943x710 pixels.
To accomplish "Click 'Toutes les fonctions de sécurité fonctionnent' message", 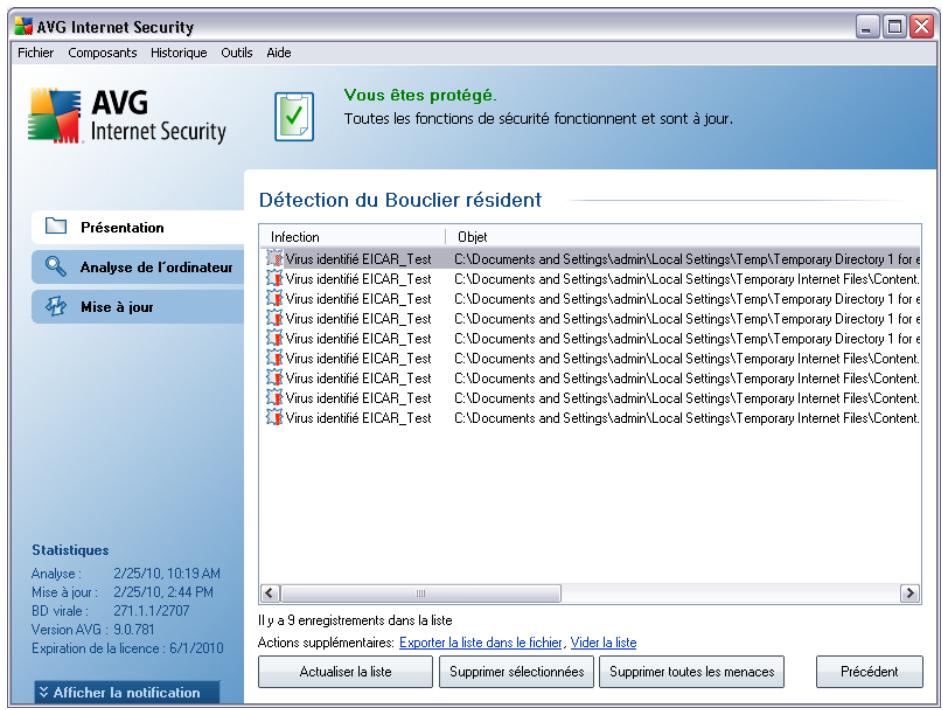I will (x=538, y=119).
